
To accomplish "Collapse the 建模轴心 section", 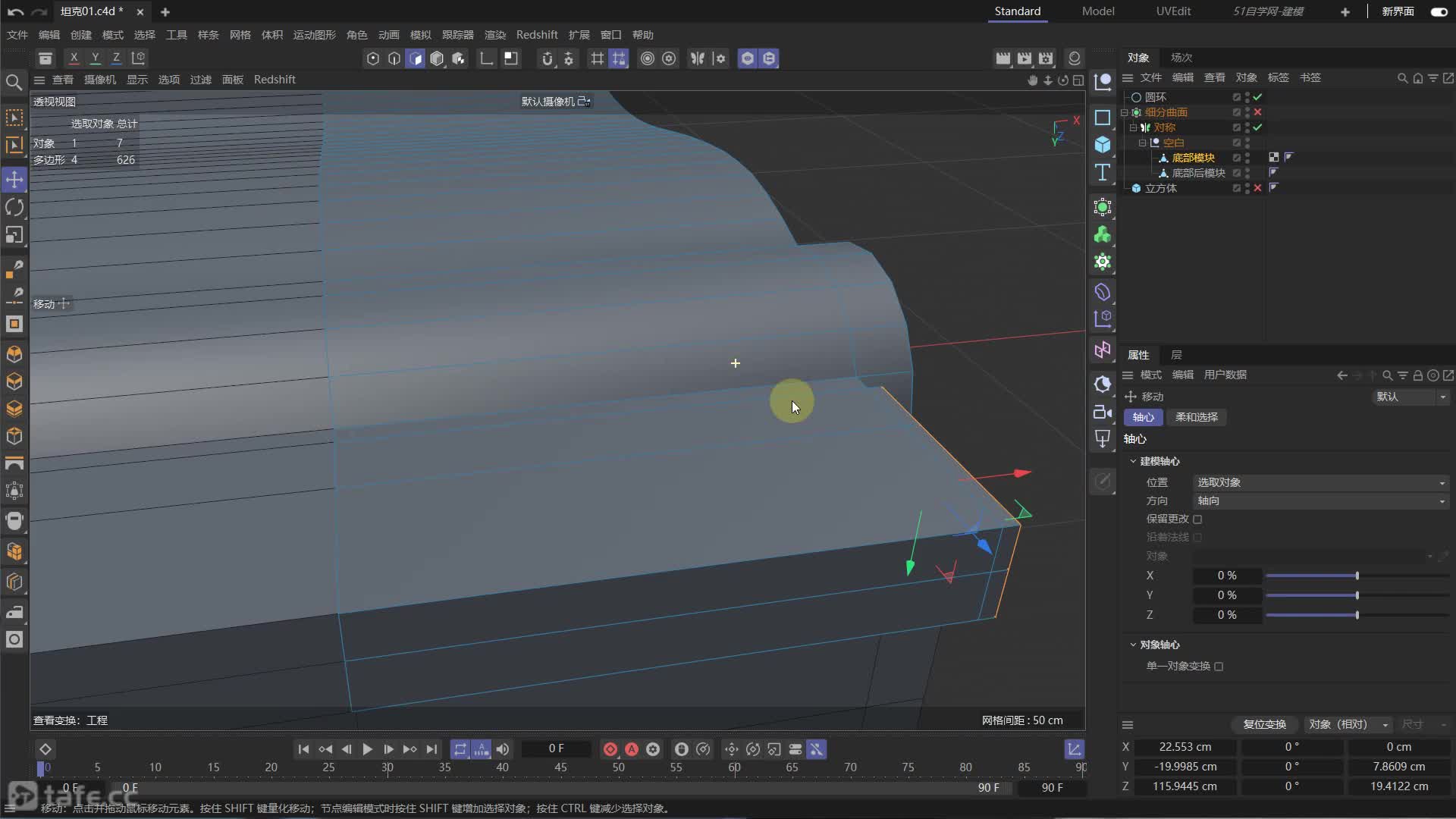I will pos(1134,461).
